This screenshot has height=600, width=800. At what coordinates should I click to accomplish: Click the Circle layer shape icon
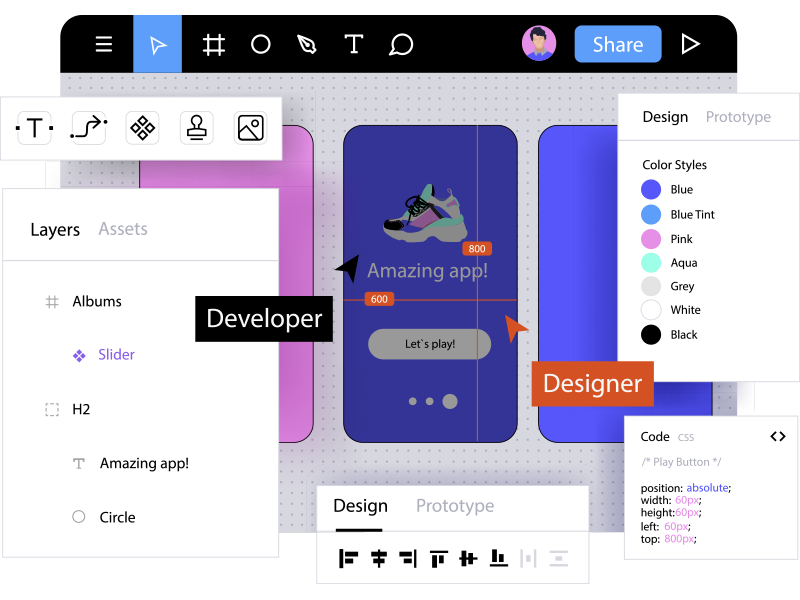pos(79,517)
